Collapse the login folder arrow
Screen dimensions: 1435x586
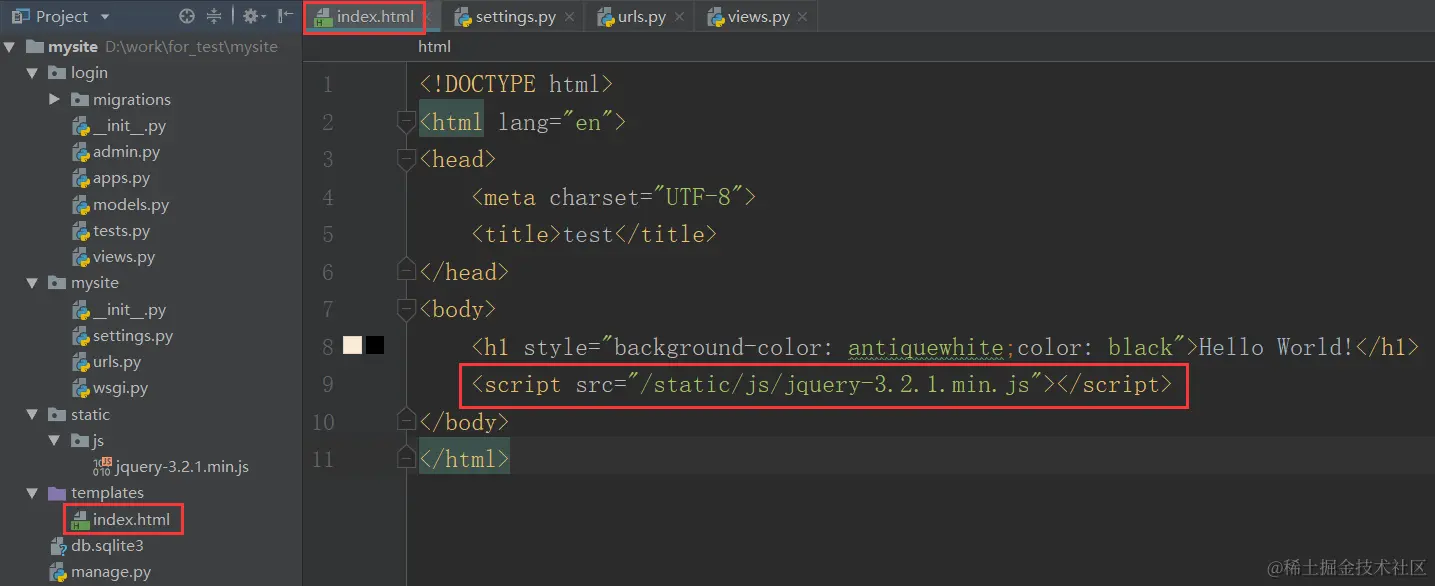pyautogui.click(x=33, y=73)
